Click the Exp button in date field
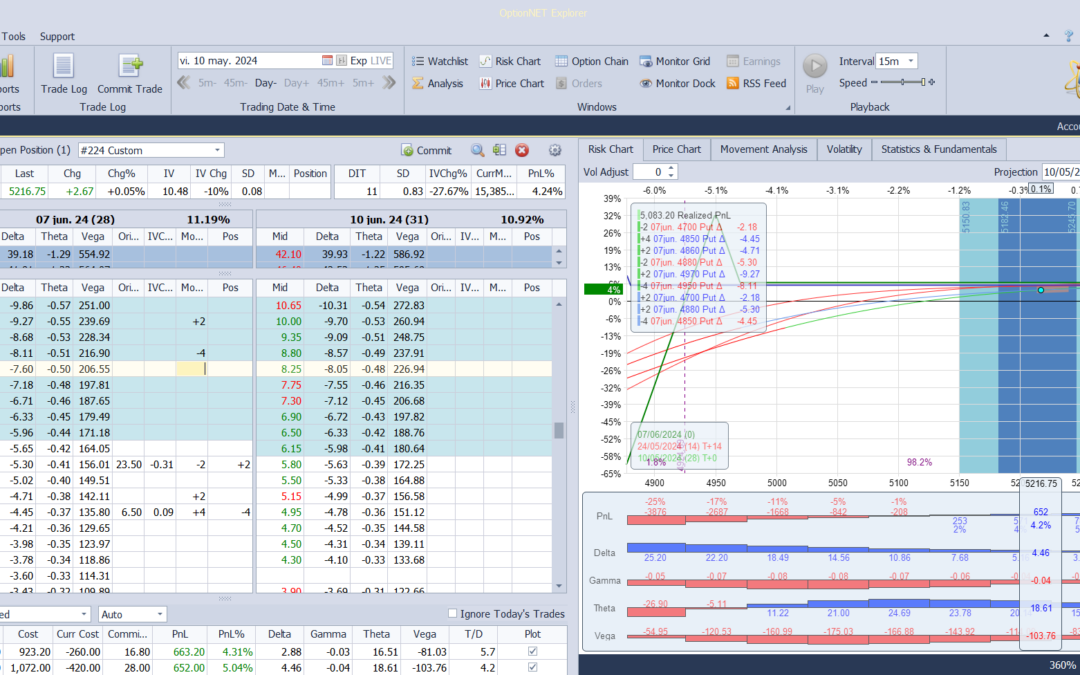 click(x=358, y=61)
